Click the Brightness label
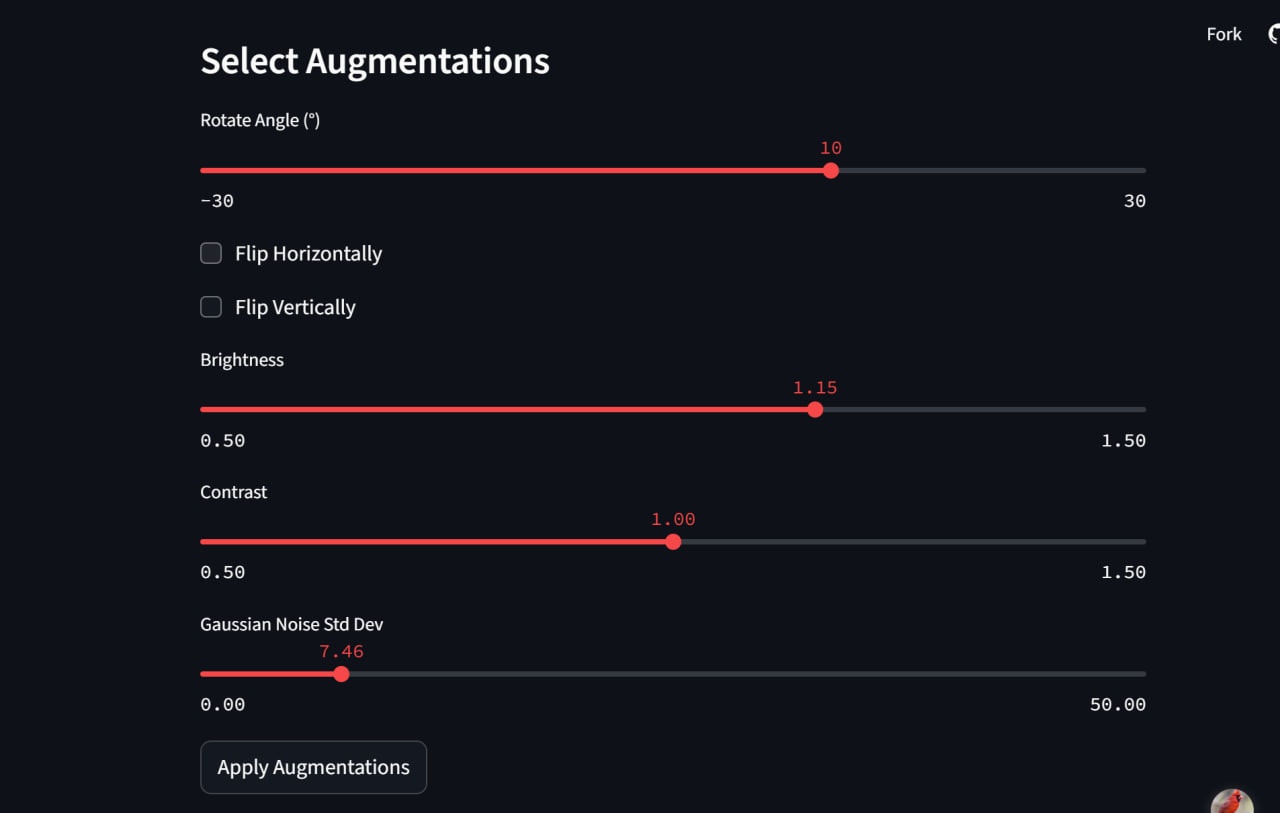Image resolution: width=1280 pixels, height=813 pixels. 242,359
